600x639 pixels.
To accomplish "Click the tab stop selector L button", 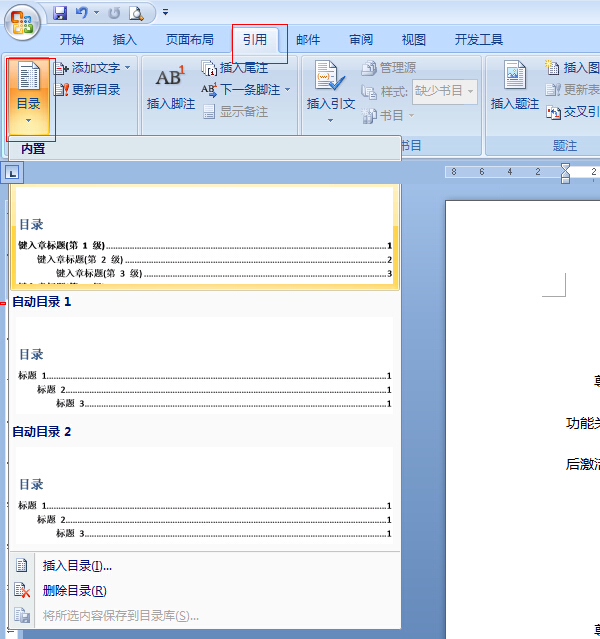I will tap(12, 173).
